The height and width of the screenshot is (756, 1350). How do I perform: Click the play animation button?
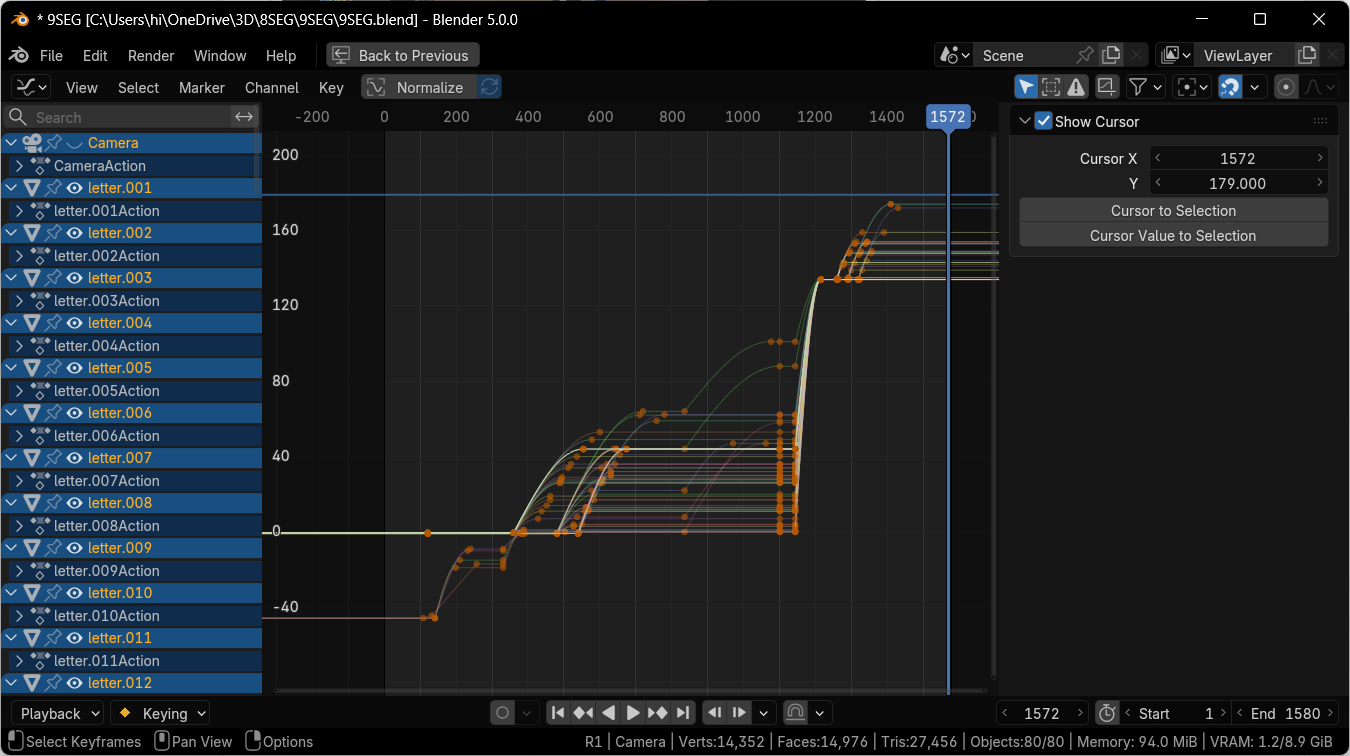[x=633, y=713]
